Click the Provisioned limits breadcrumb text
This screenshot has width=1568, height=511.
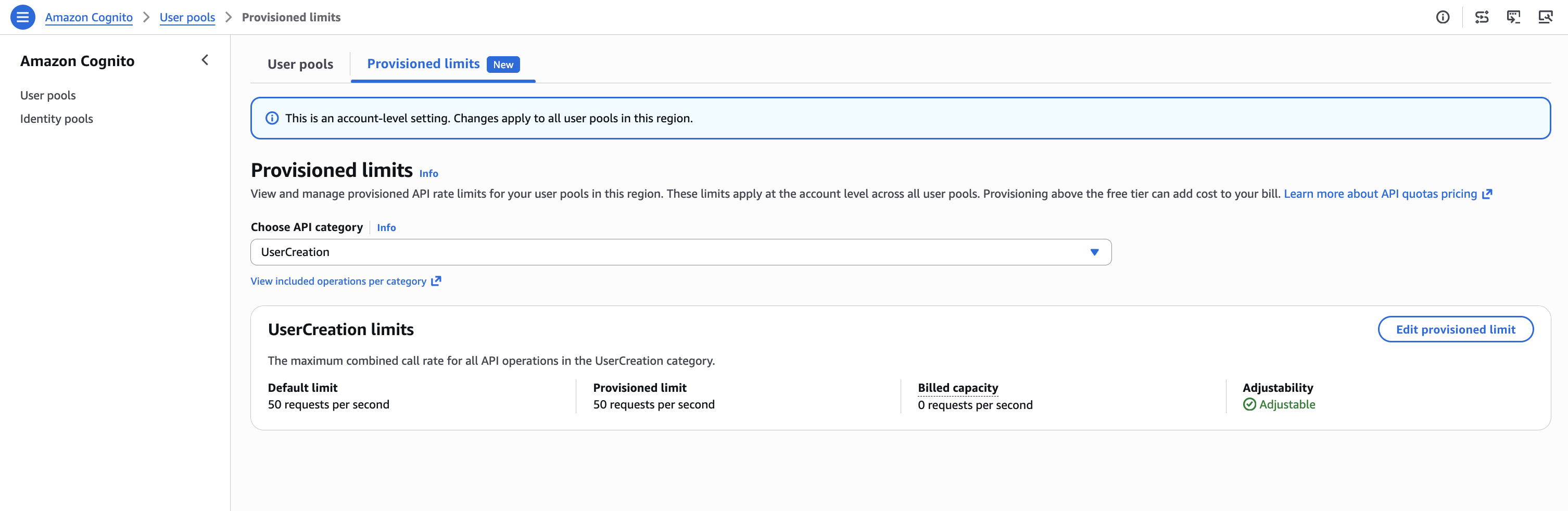click(291, 17)
